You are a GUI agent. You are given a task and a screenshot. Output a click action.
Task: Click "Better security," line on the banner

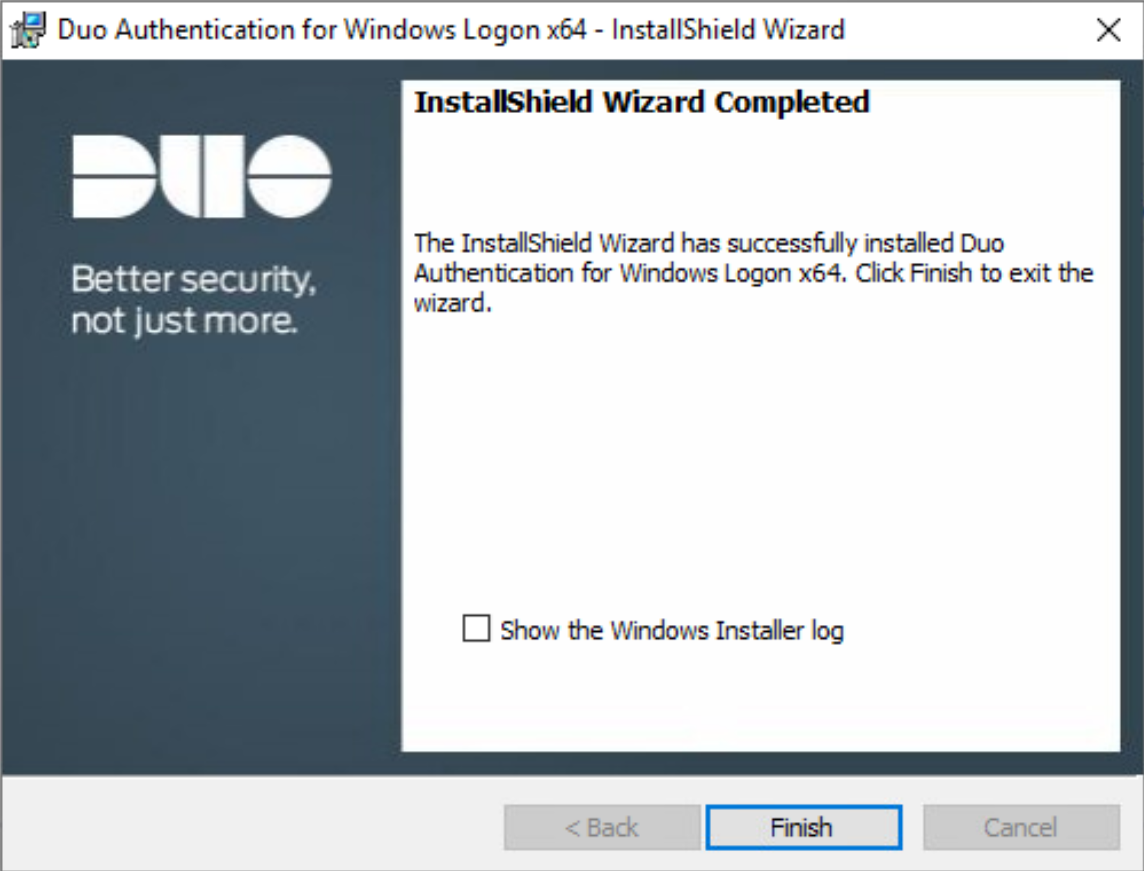click(x=193, y=279)
